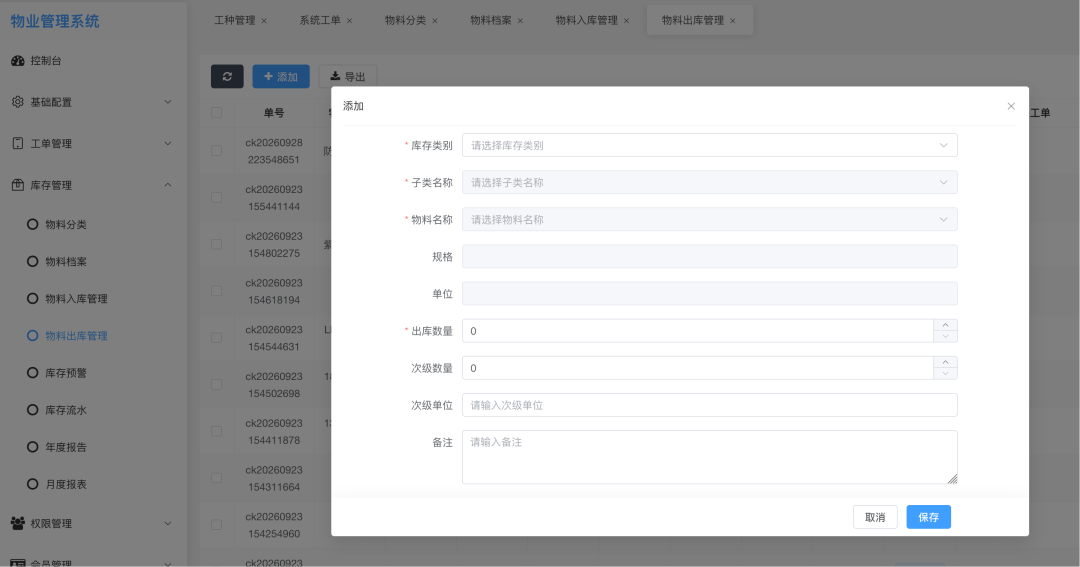The width and height of the screenshot is (1080, 567).
Task: Close the 添加 dialog with X
Action: coord(1011,106)
